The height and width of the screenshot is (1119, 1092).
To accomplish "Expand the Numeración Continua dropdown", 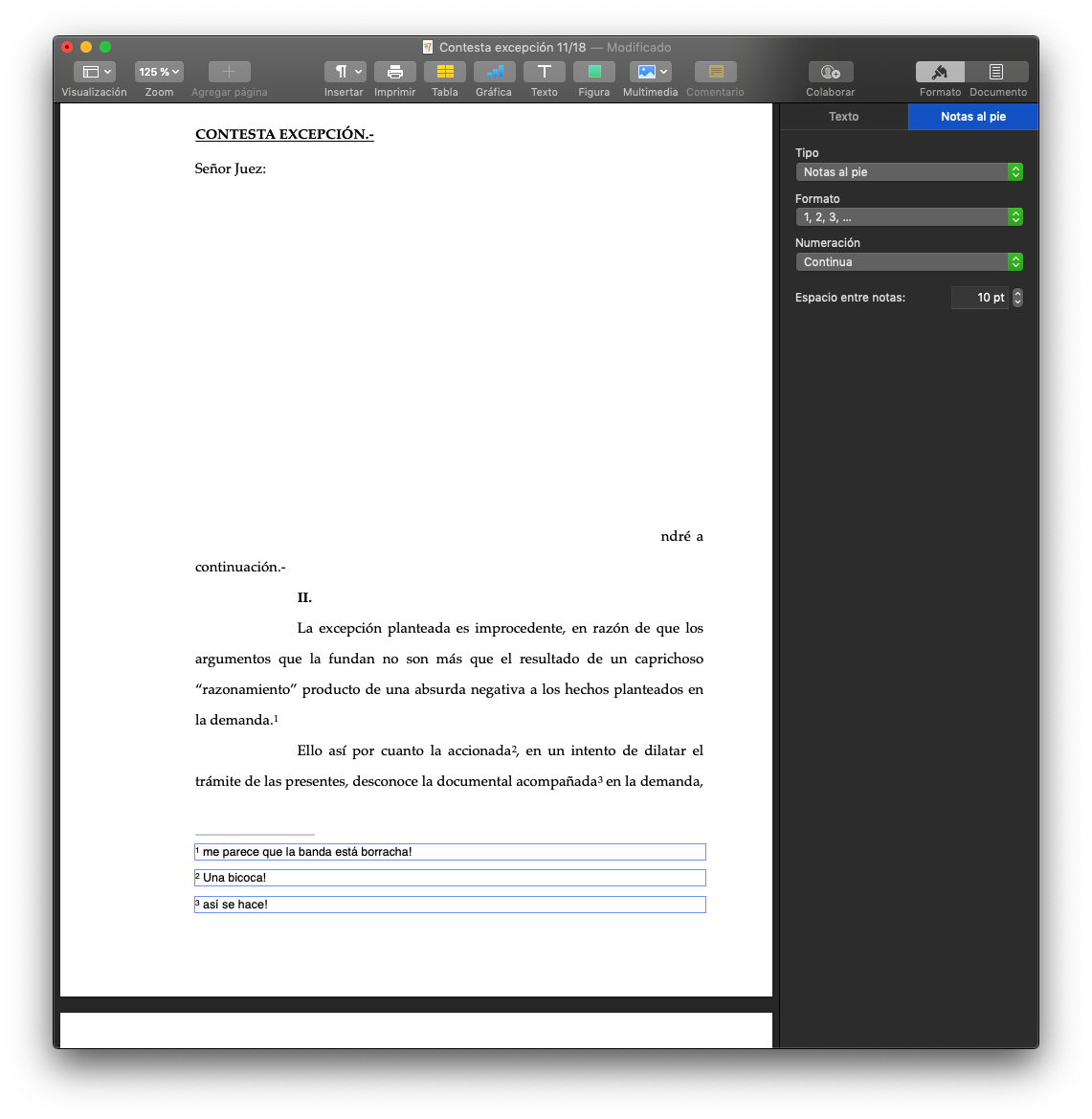I will (x=908, y=262).
